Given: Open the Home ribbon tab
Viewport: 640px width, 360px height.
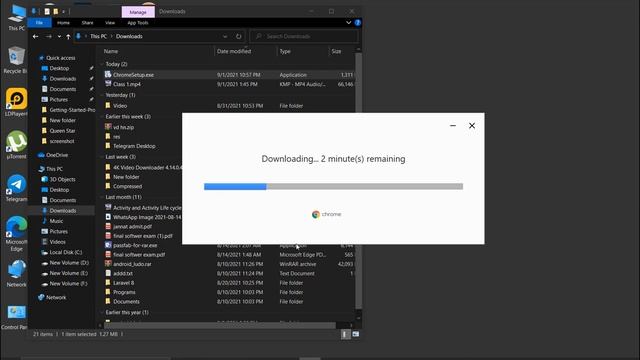Looking at the screenshot, I should pos(63,23).
